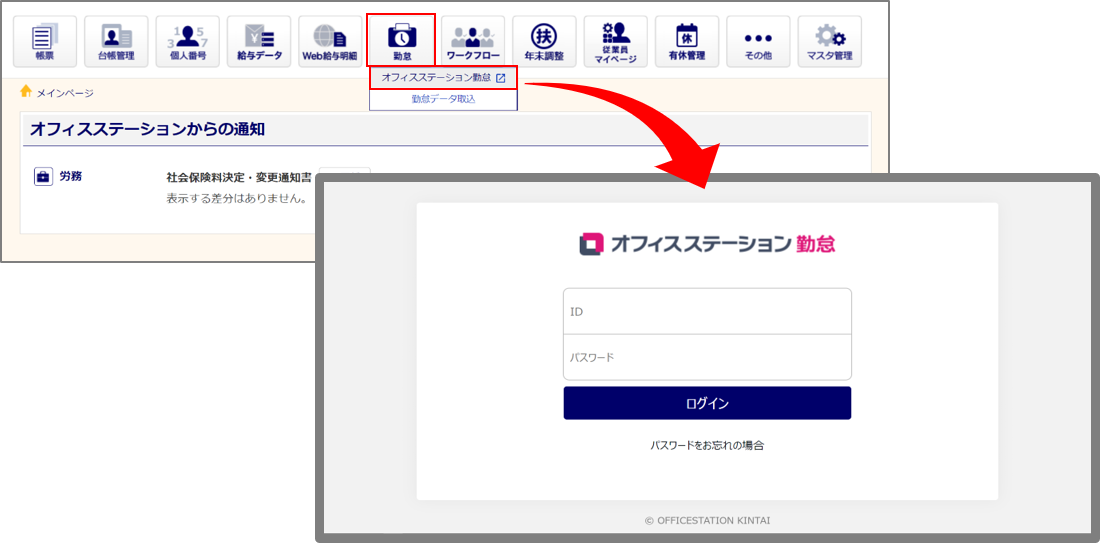1100x543 pixels.
Task: Open the 従業員マイページ employee page icon
Action: 615,41
